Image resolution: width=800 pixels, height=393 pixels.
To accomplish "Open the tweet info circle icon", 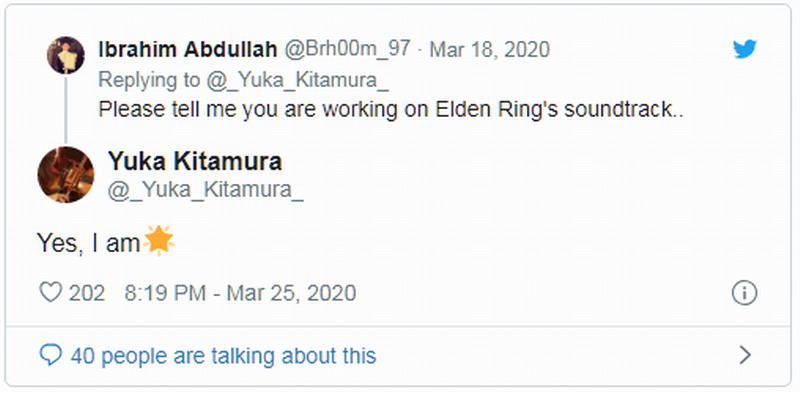I will [744, 293].
